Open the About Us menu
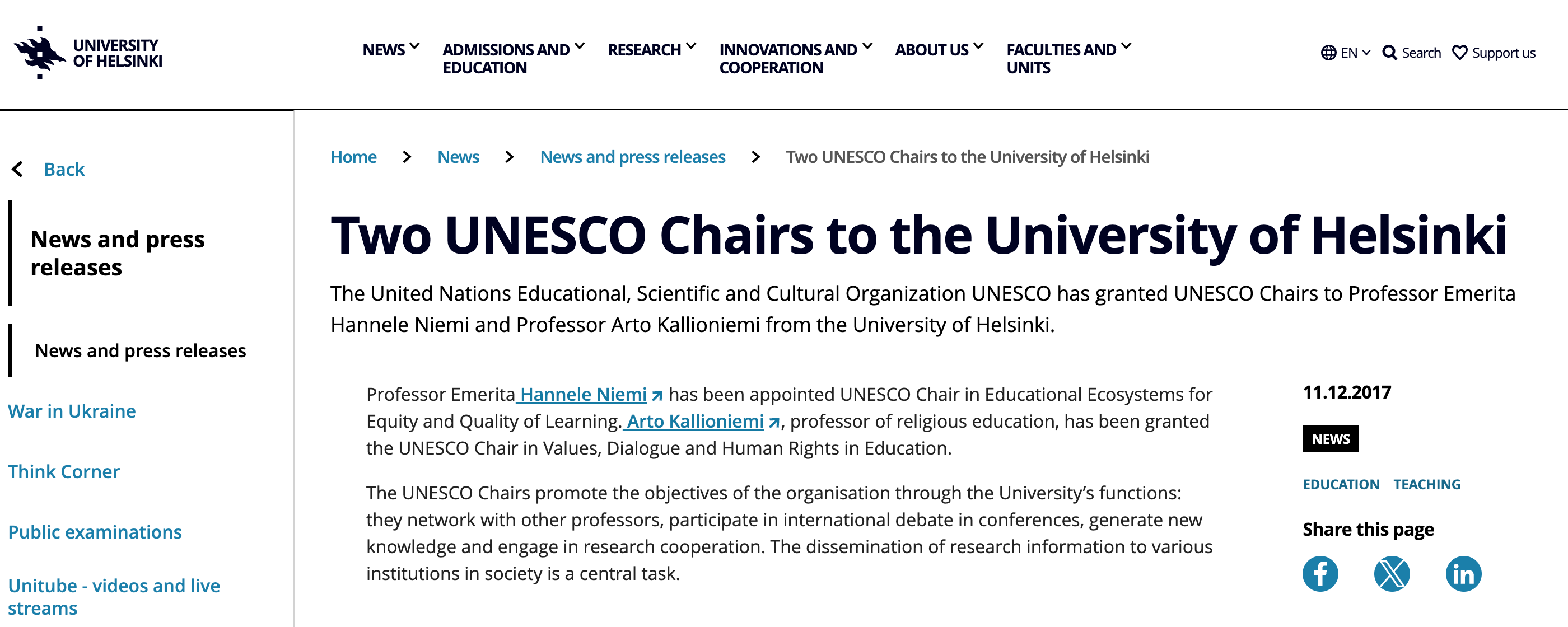Screen dimensions: 1568x627 (x=939, y=49)
